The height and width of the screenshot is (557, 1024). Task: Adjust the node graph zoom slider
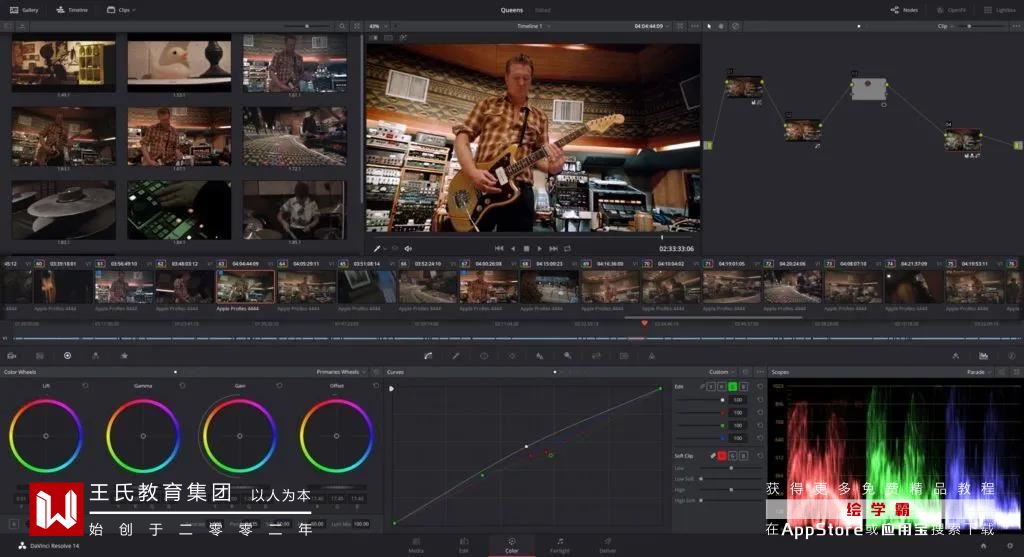click(x=983, y=26)
